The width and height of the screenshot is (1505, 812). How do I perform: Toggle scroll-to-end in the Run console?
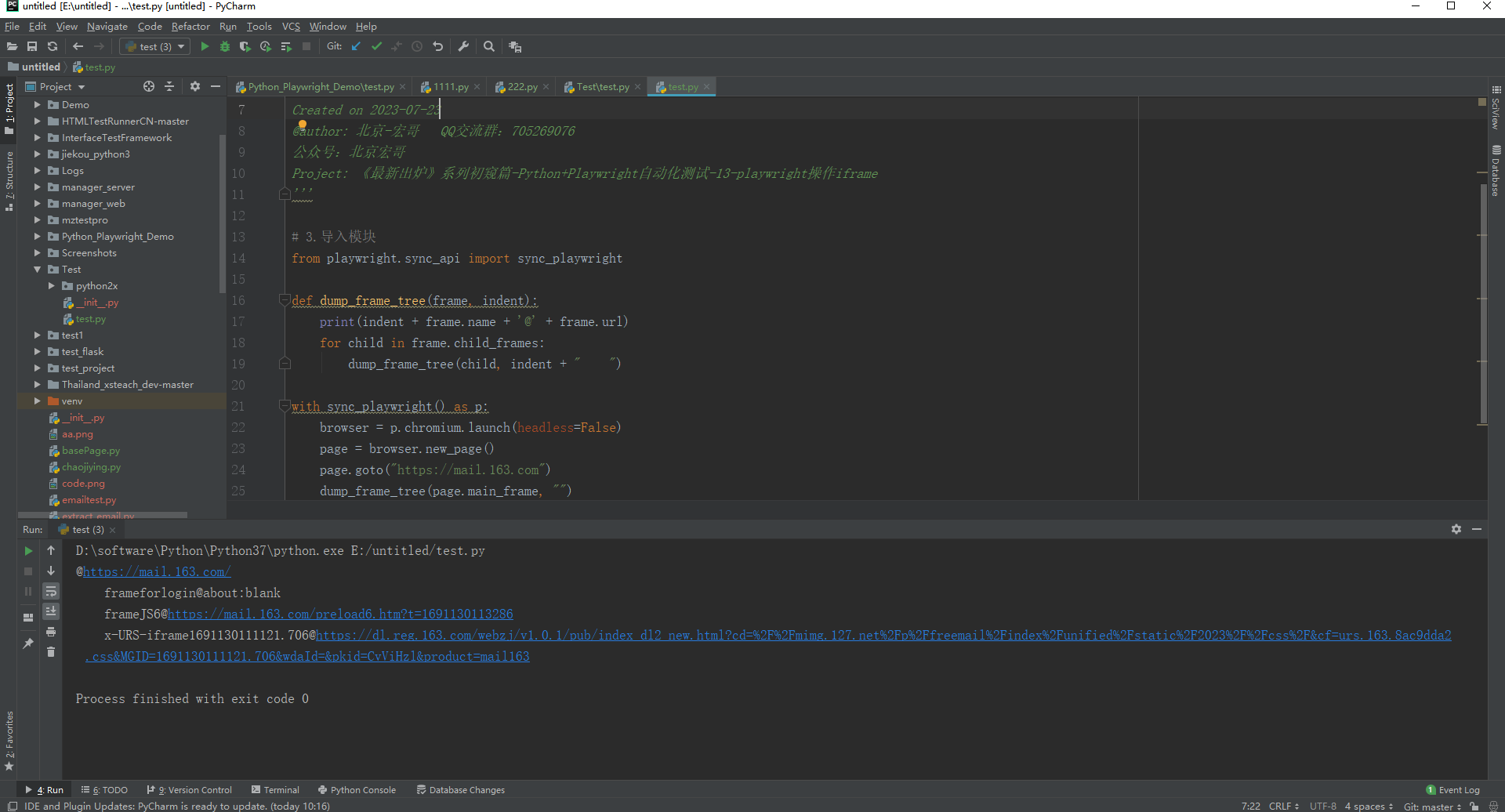51,610
